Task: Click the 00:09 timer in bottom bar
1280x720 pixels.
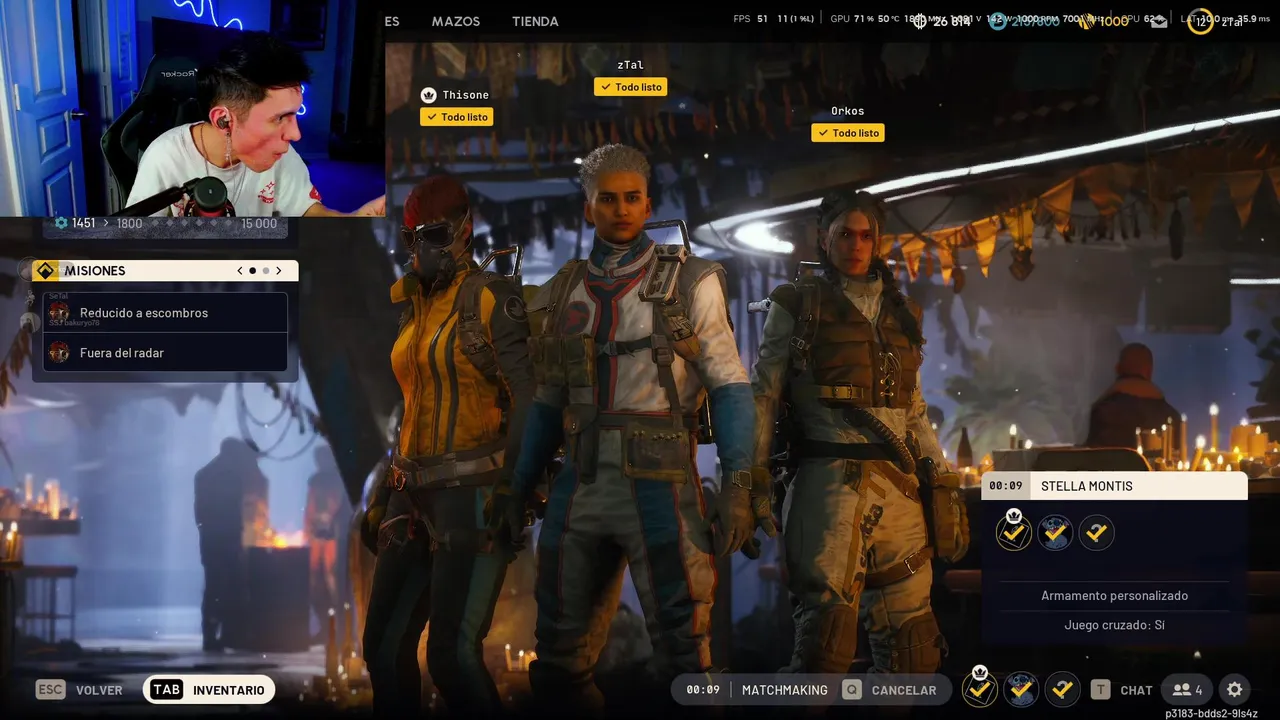Action: click(x=703, y=690)
